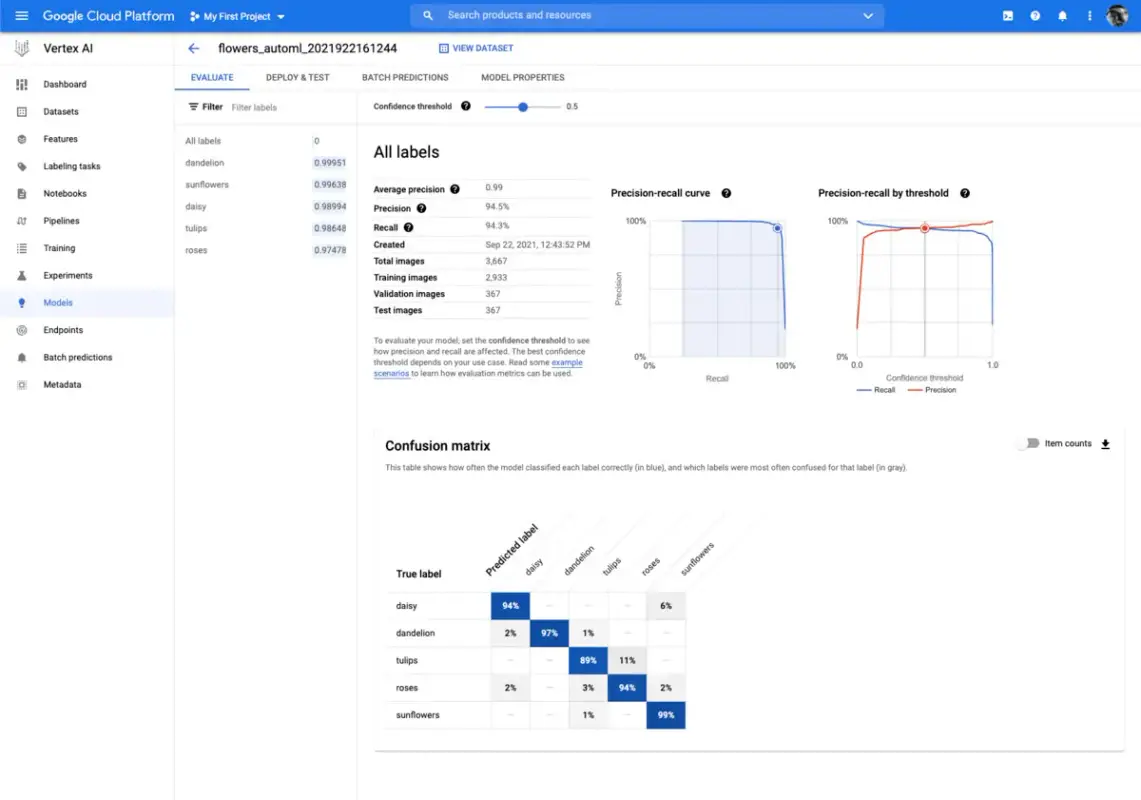Screen dimensions: 1141x800
Task: Open the Experiments flask icon
Action: [x=22, y=275]
